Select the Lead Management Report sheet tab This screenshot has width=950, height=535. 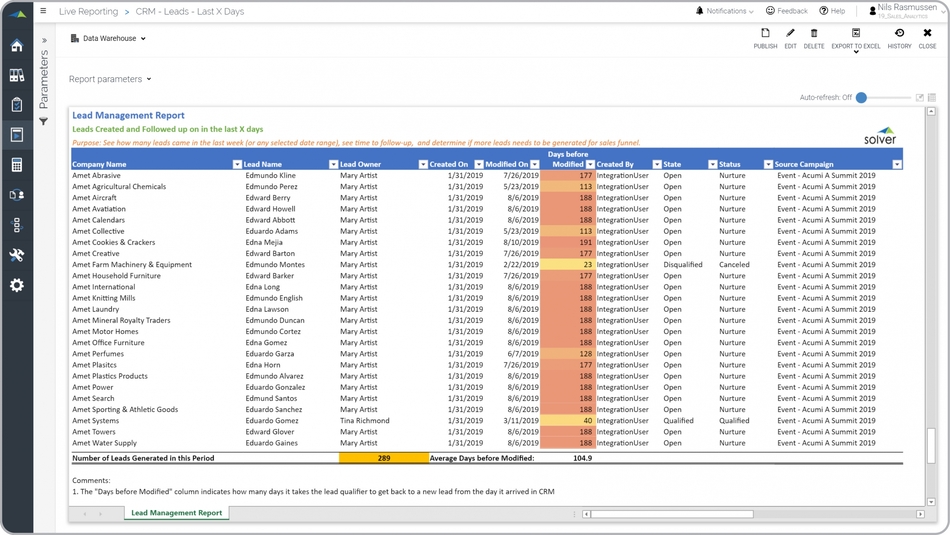tap(177, 513)
